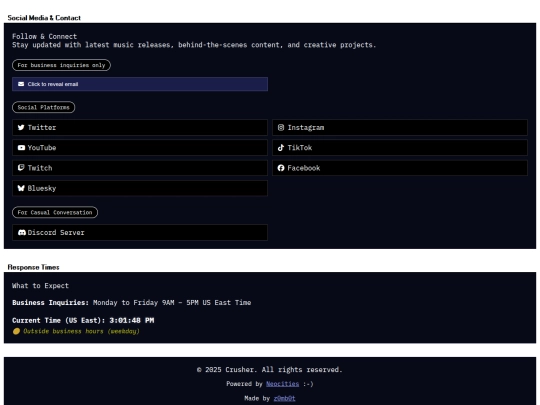
Task: Open the Instagram profile link
Action: pos(400,127)
